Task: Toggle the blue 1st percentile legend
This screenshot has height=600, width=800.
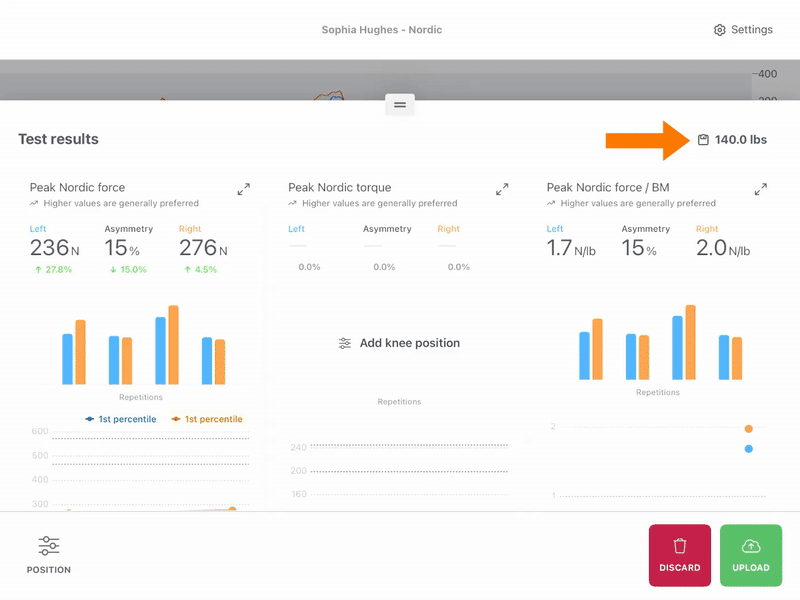Action: [x=121, y=419]
